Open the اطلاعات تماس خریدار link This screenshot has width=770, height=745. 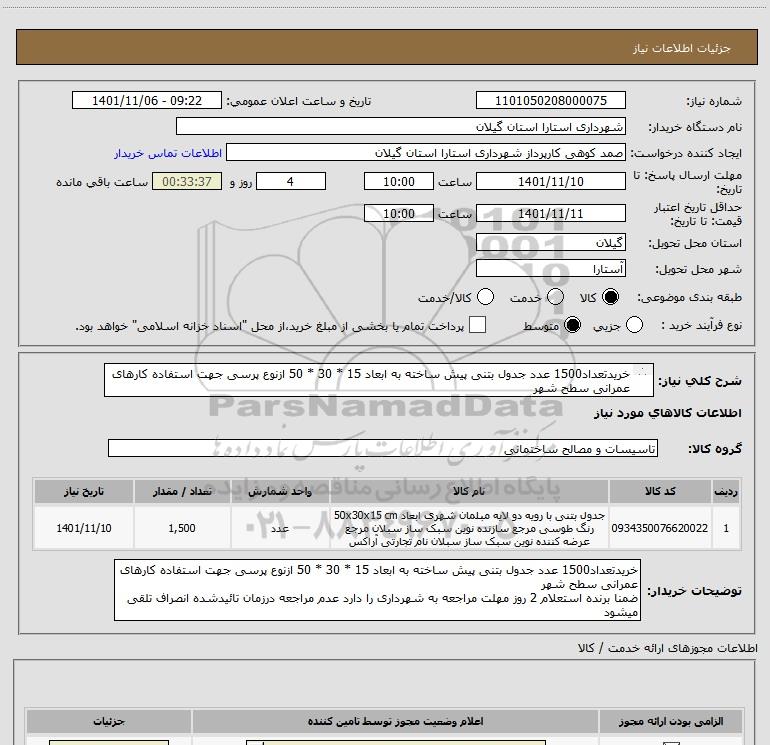[x=168, y=153]
